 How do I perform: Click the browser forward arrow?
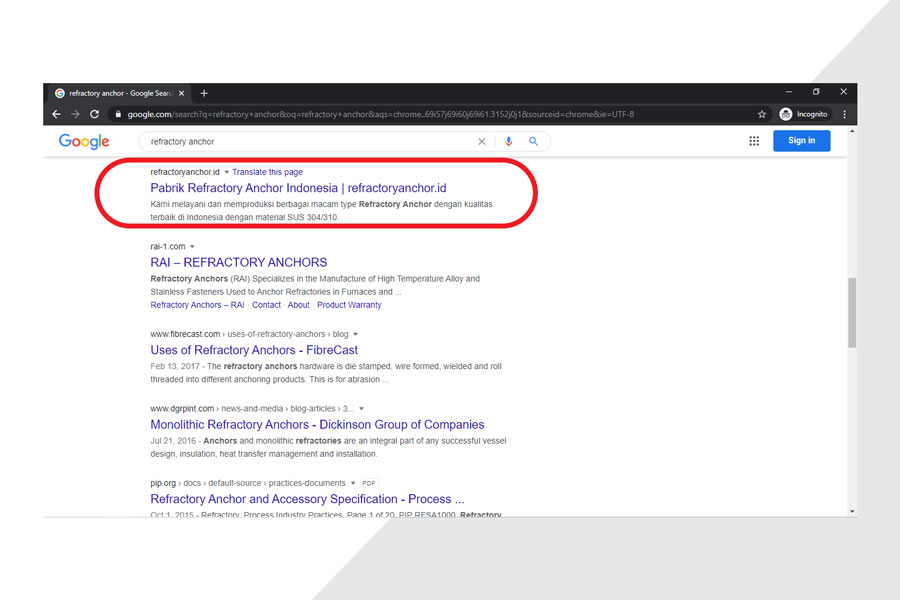coord(75,114)
